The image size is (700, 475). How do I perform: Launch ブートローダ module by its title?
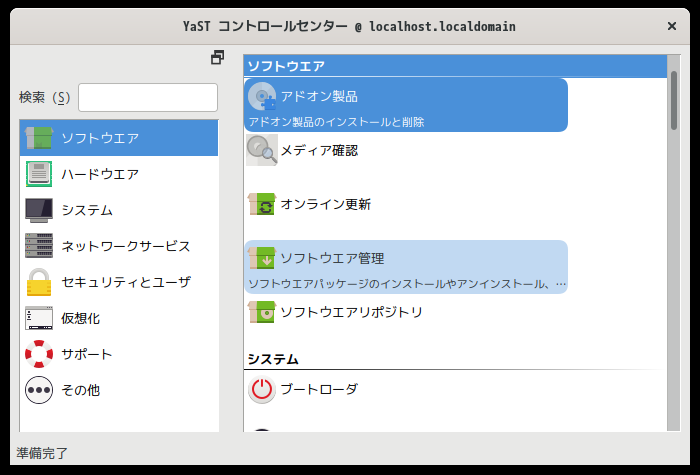(319, 389)
